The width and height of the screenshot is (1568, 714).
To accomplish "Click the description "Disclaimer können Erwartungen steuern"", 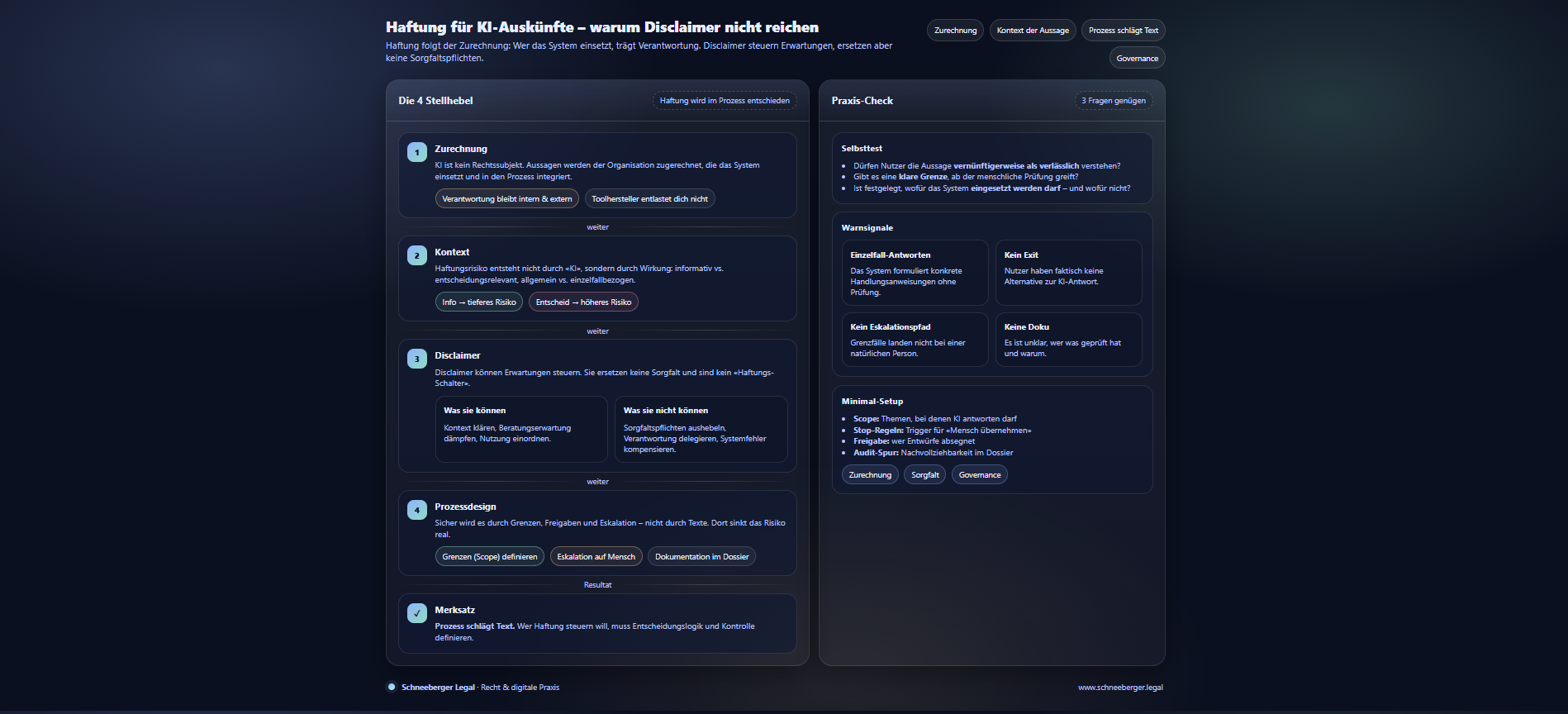I will point(604,378).
